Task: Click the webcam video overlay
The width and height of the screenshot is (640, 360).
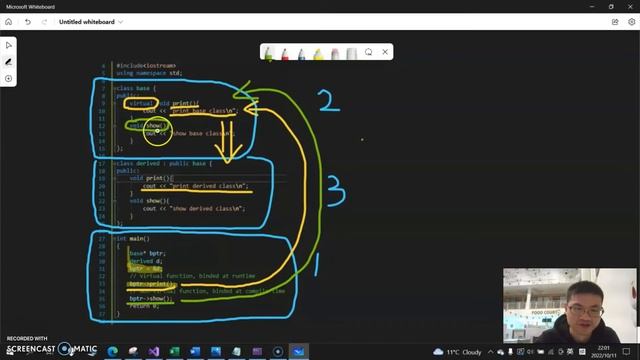Action: [x=569, y=305]
